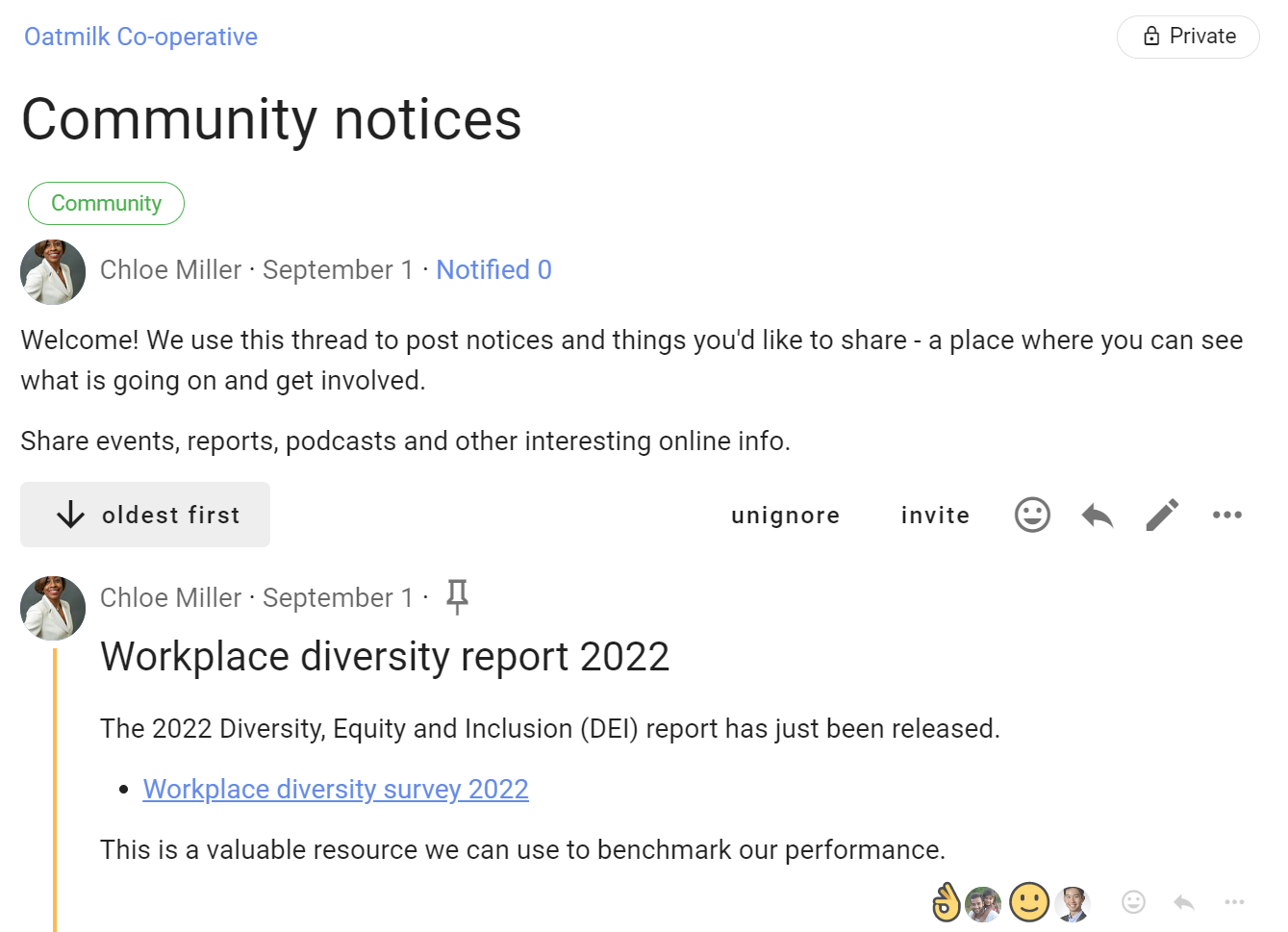Screen dimensions: 1288x932
Task: Reply to the Workplace diversity comment
Action: click(x=1184, y=902)
